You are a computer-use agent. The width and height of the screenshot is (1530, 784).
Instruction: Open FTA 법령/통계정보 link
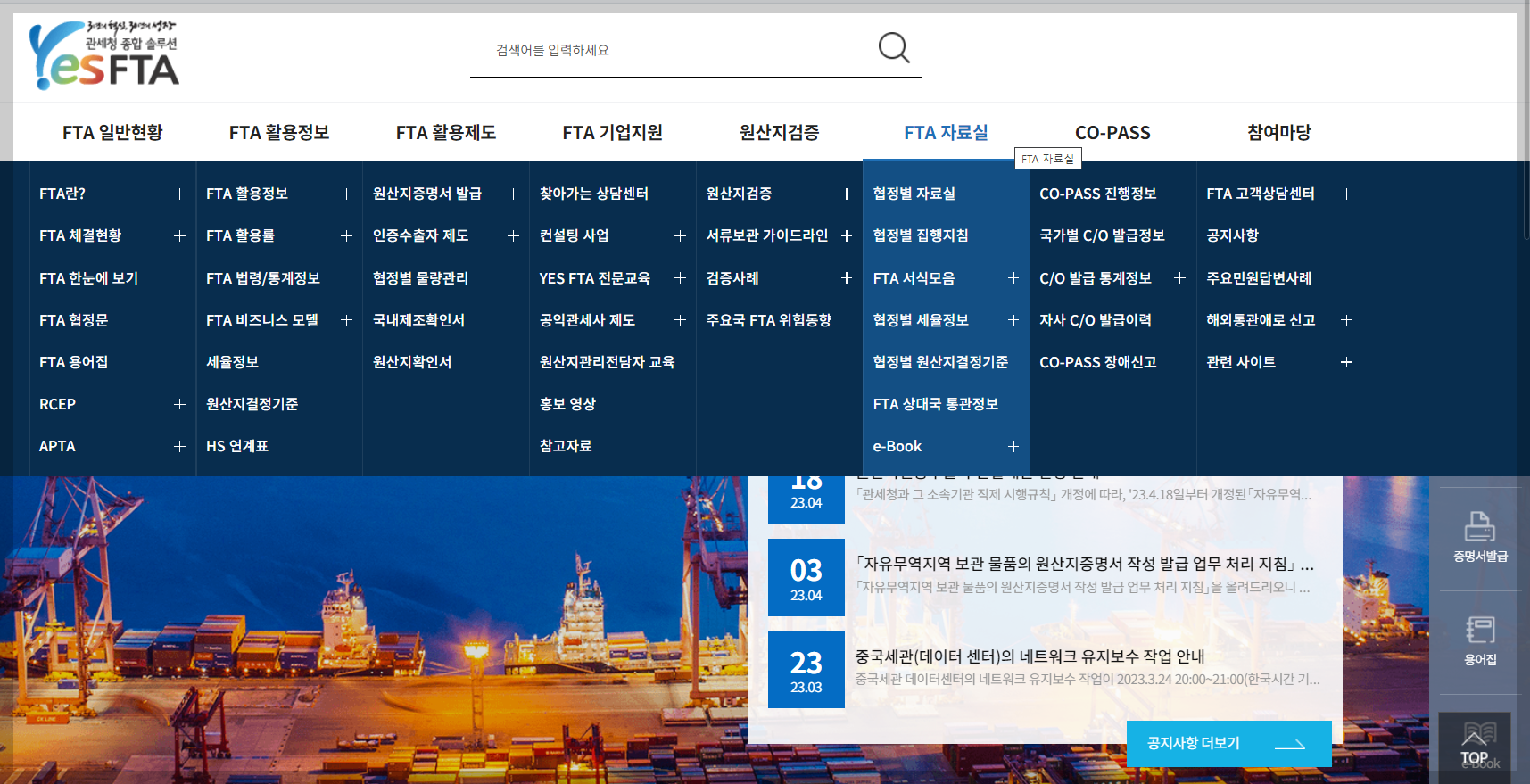[262, 278]
